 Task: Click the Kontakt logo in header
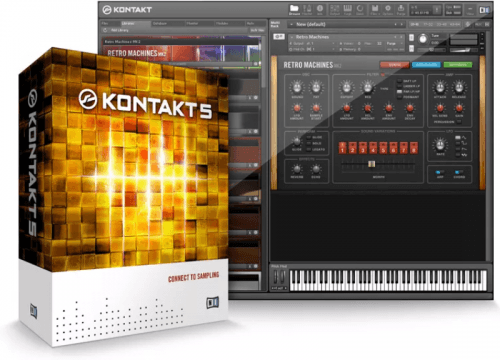[127, 10]
